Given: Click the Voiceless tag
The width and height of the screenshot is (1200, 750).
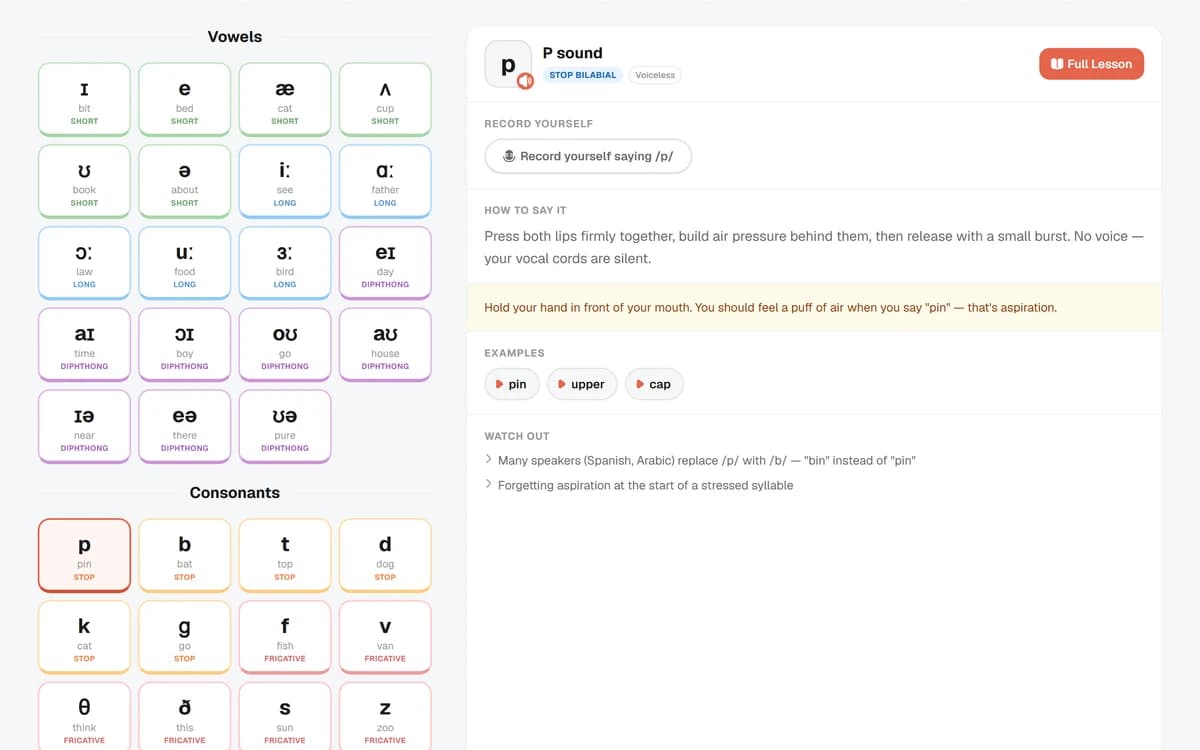Looking at the screenshot, I should pyautogui.click(x=655, y=75).
